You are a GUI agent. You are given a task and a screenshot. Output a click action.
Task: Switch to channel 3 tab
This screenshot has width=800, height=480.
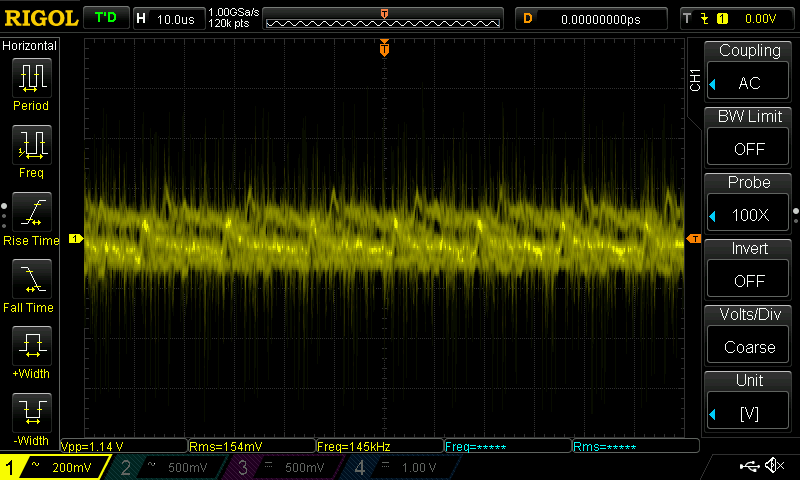285,467
